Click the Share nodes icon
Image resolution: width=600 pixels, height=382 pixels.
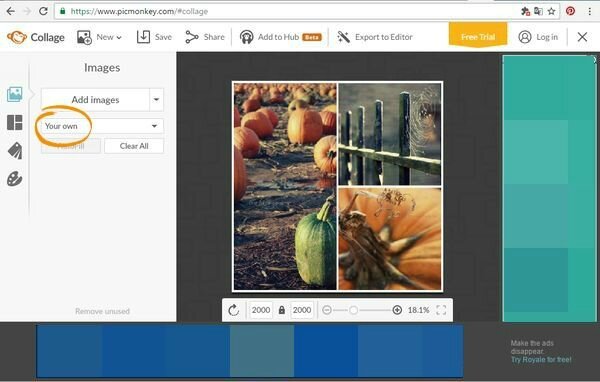[192, 37]
